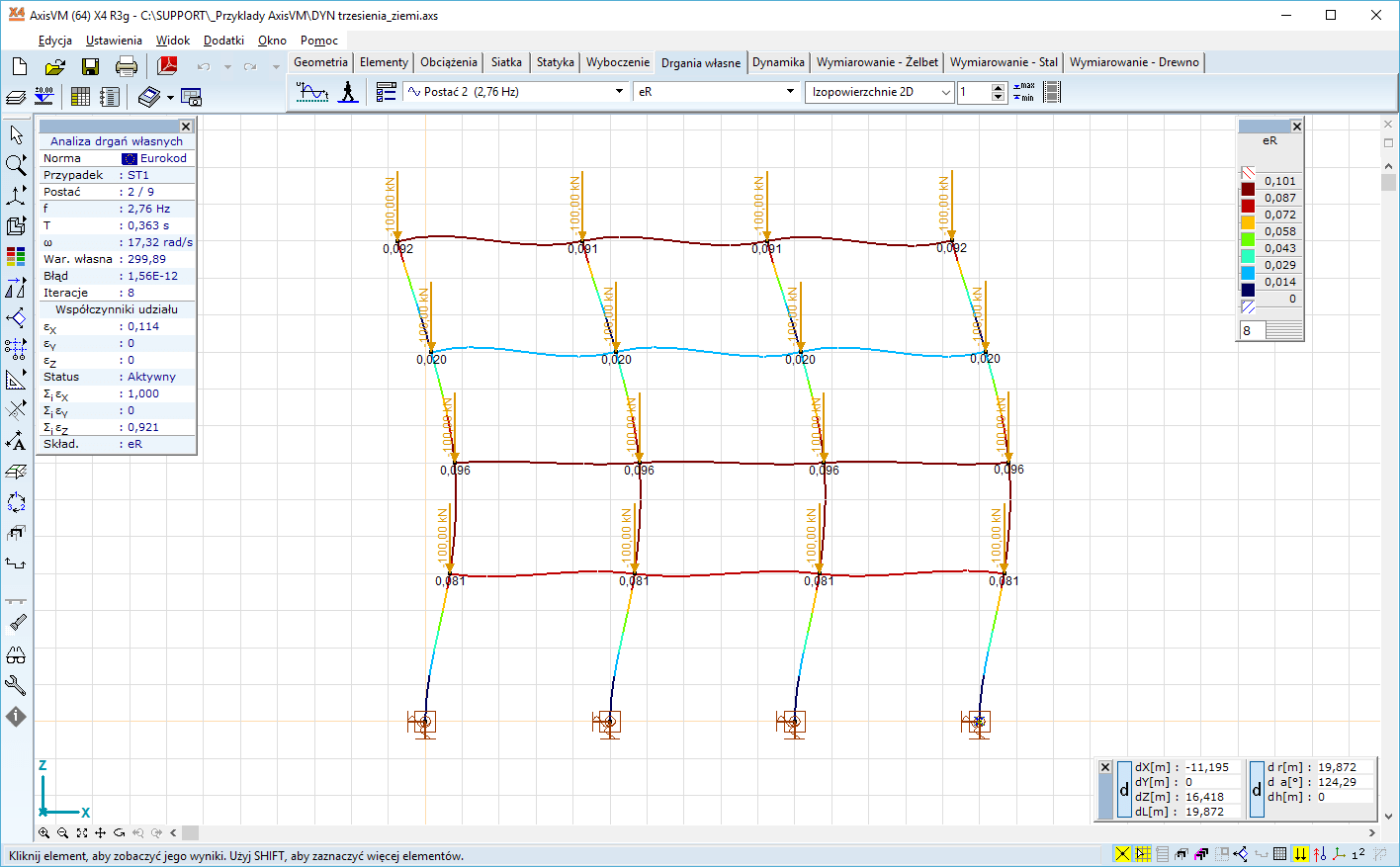Click the d button beside dX coordinates
The width and height of the screenshot is (1400, 867).
(x=1124, y=790)
